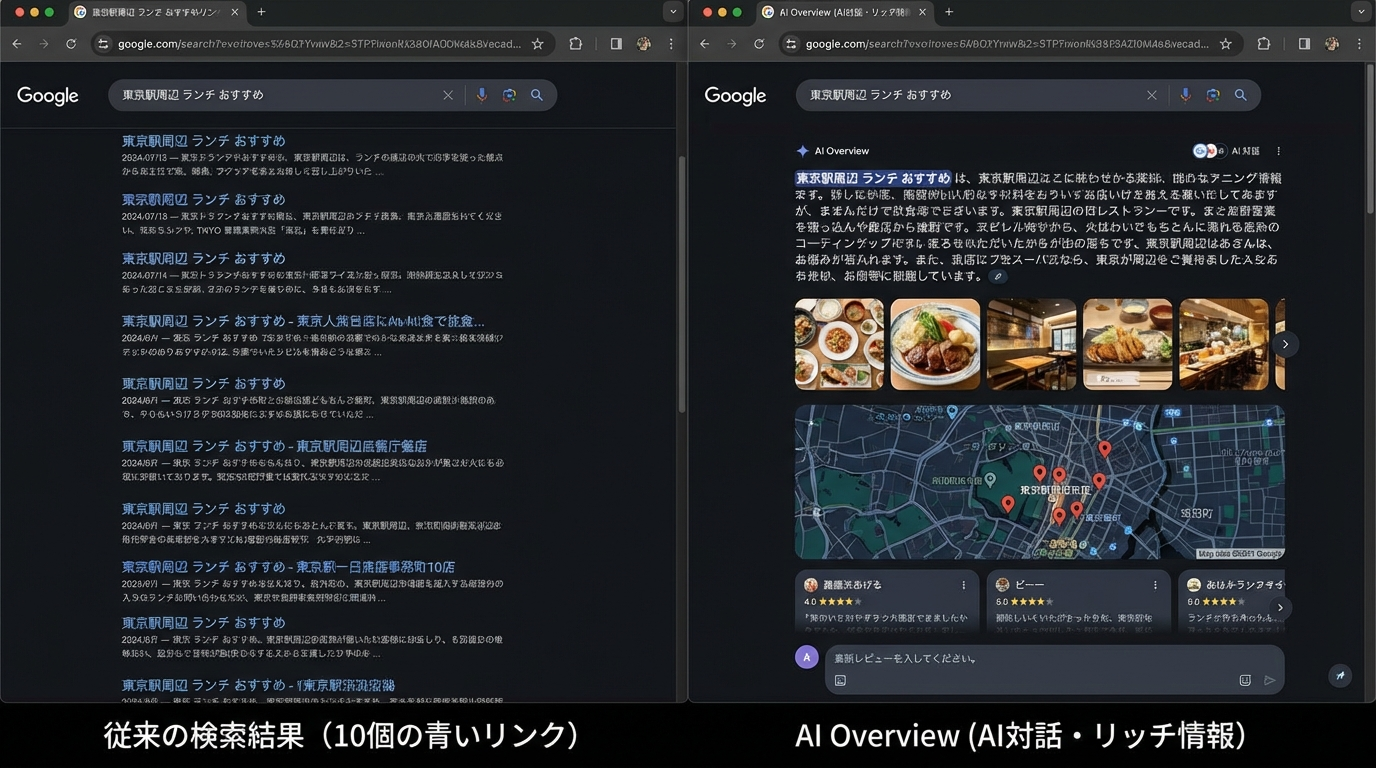The width and height of the screenshot is (1376, 768).
Task: Show more food images with the right chevron
Action: [x=1285, y=343]
